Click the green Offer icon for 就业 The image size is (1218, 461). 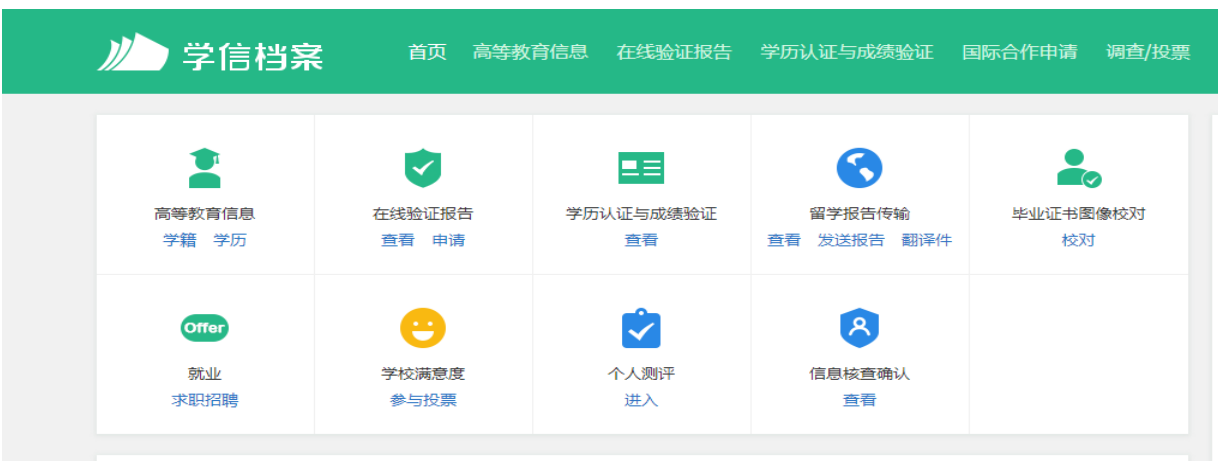tap(205, 328)
